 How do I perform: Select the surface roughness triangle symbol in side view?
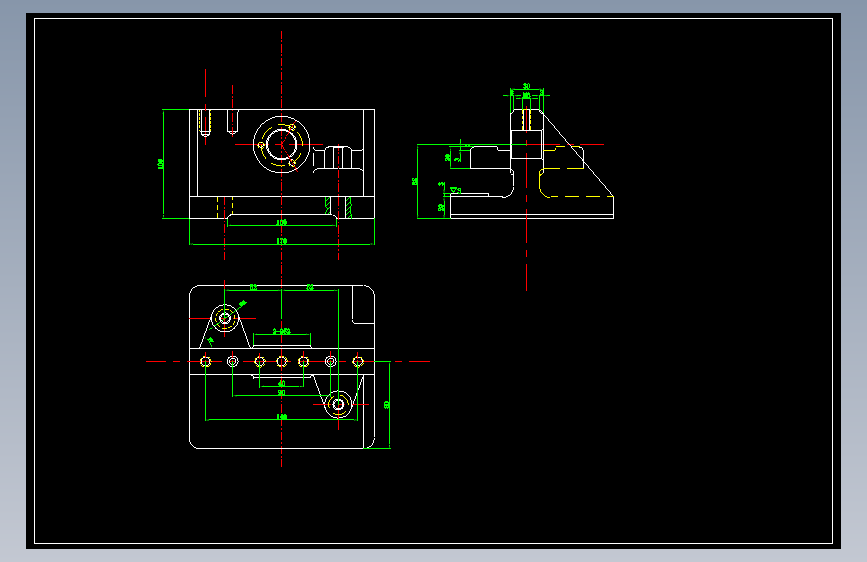click(454, 190)
